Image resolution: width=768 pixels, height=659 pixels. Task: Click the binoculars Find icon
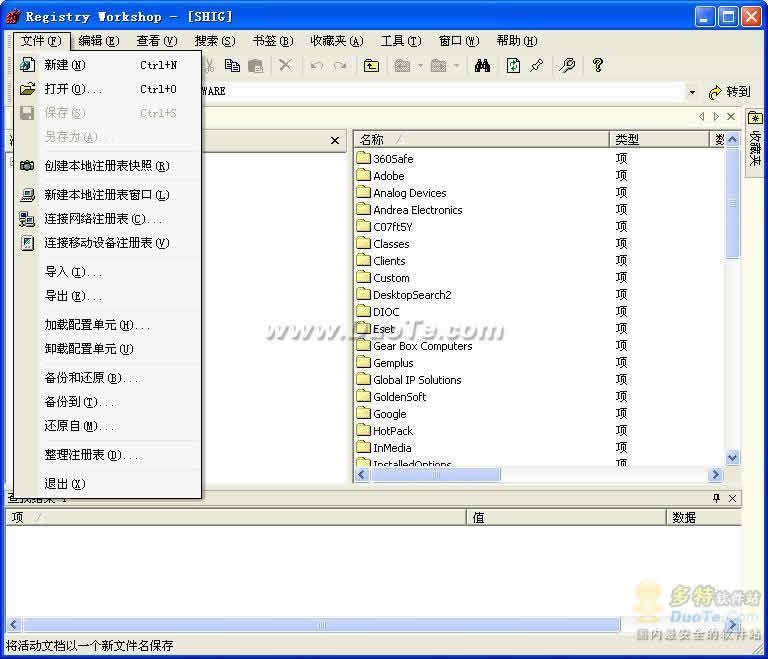point(482,65)
